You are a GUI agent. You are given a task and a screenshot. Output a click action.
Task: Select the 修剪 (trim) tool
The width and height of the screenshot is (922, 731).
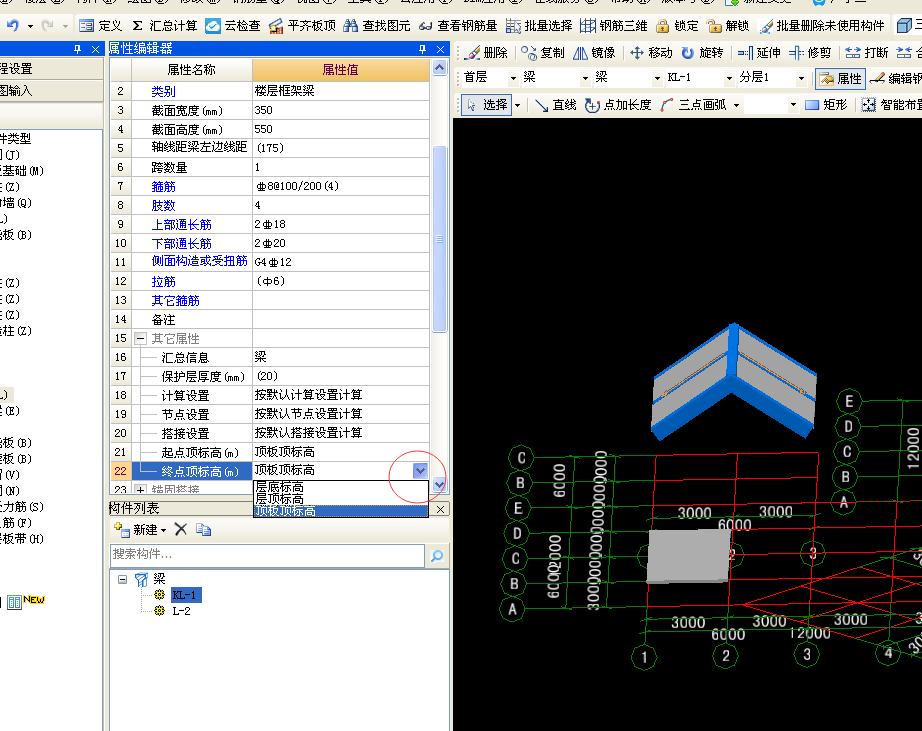(x=810, y=53)
